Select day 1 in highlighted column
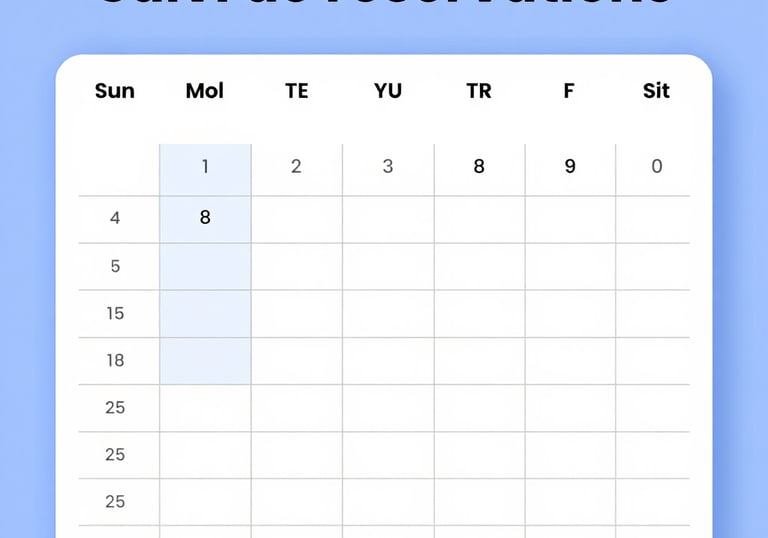Screen dimensions: 768x538 (x=205, y=166)
